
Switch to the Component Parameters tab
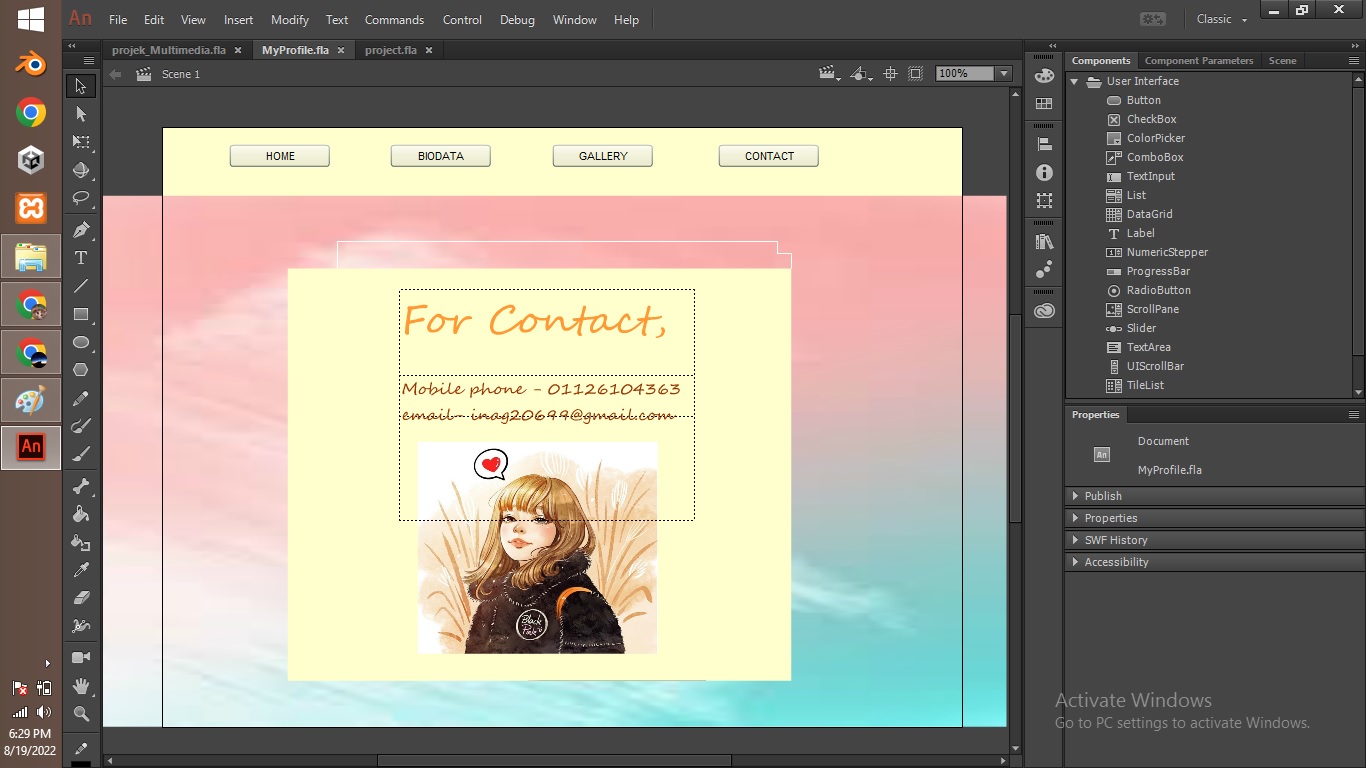(1198, 61)
